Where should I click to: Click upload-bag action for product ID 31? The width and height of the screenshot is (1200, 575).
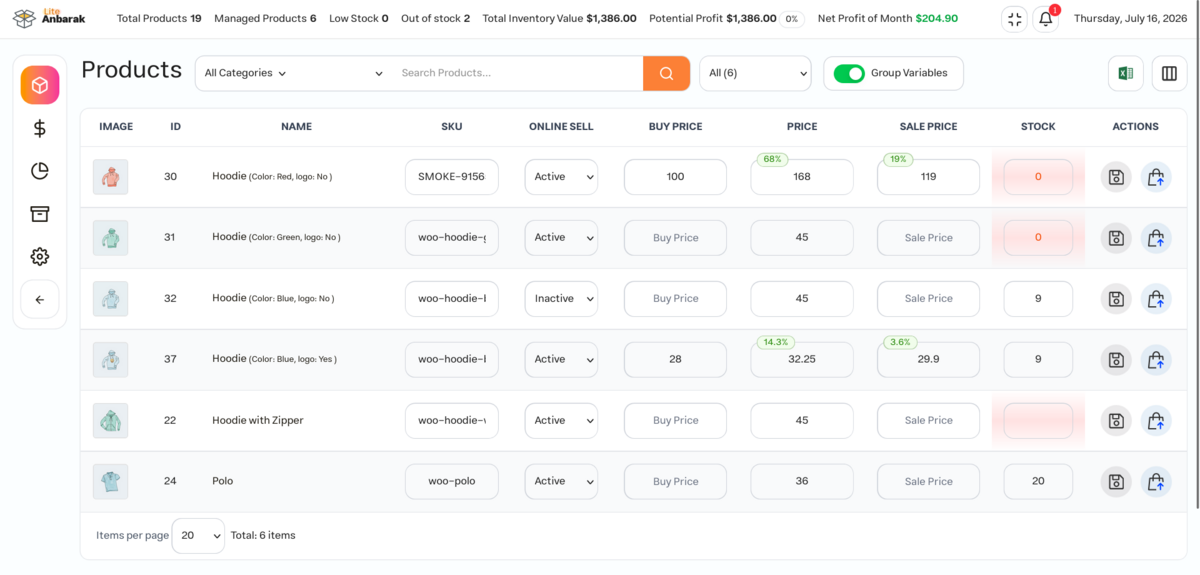[1156, 238]
